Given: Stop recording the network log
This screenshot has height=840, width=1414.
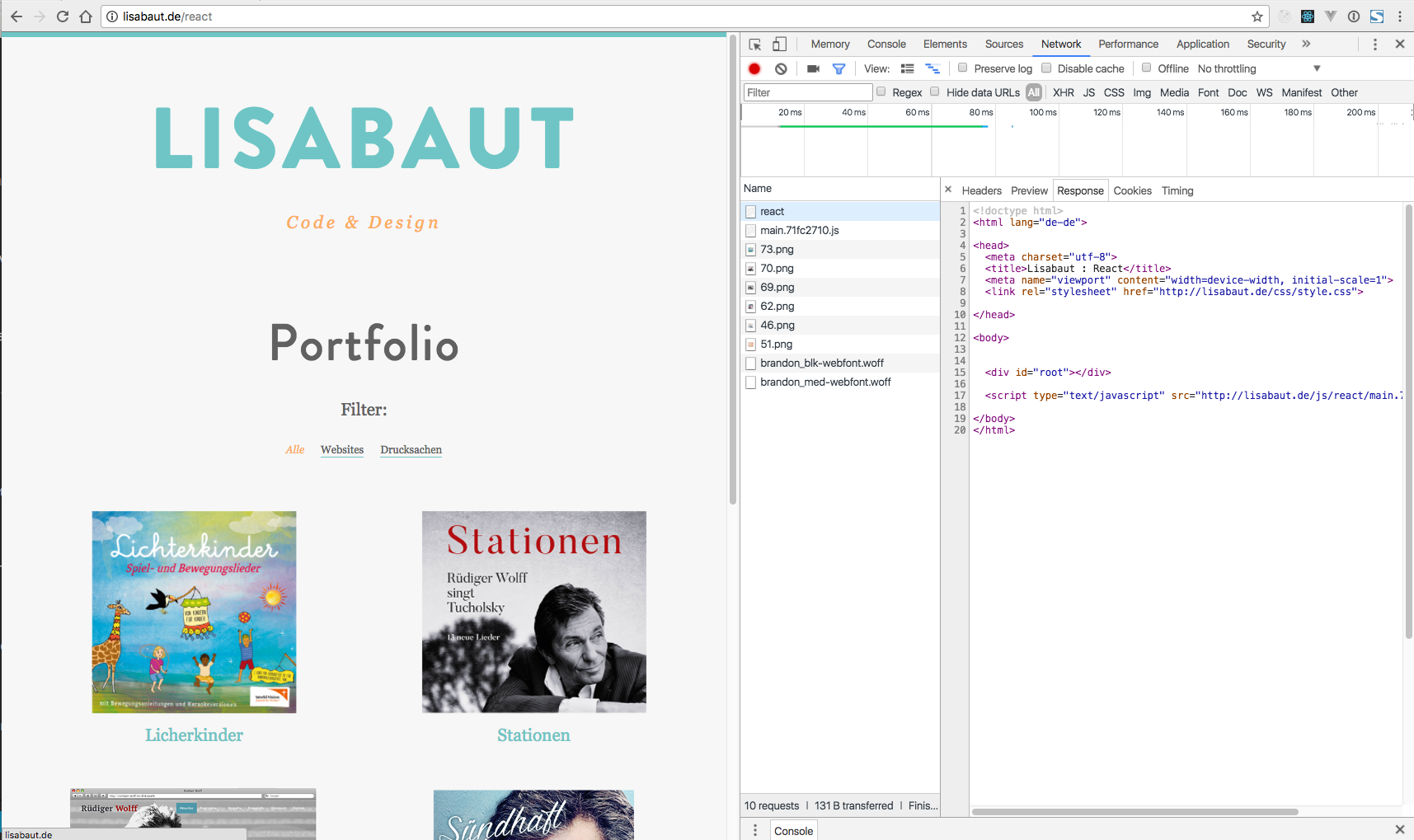Looking at the screenshot, I should [754, 68].
